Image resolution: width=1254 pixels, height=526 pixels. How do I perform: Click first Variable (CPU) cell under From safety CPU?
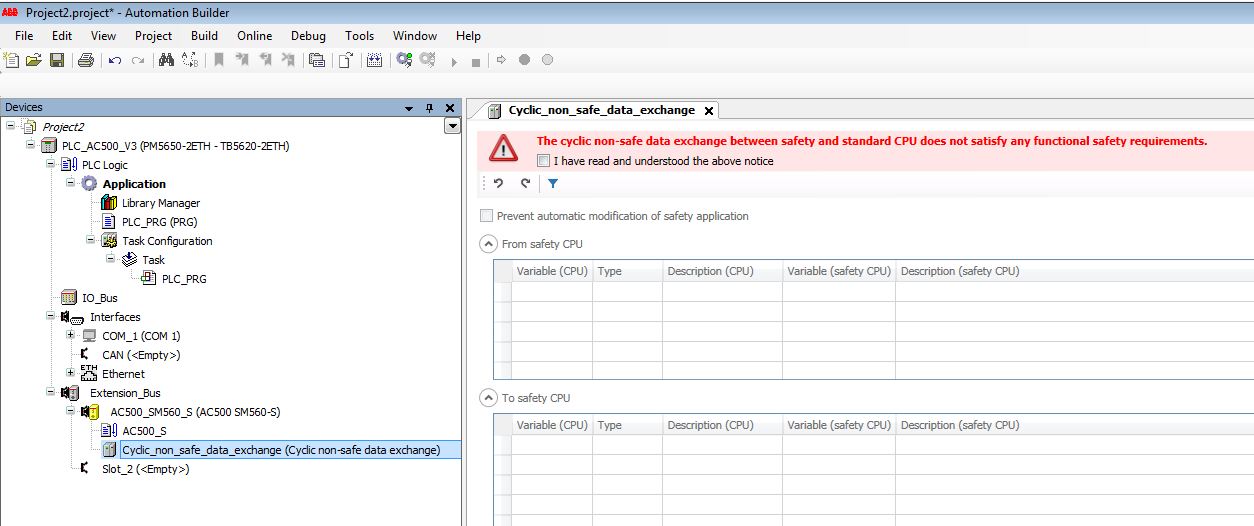[551, 292]
